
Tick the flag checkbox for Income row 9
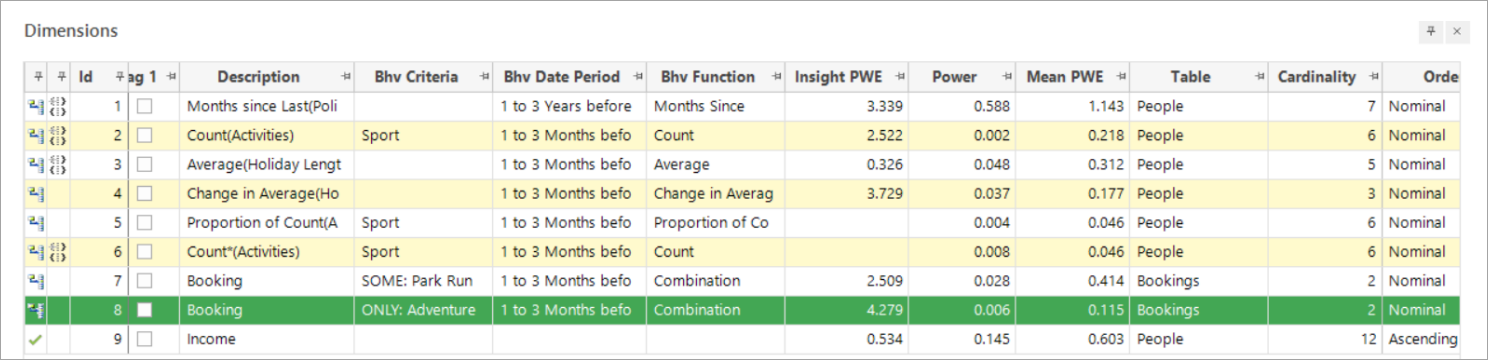click(145, 339)
